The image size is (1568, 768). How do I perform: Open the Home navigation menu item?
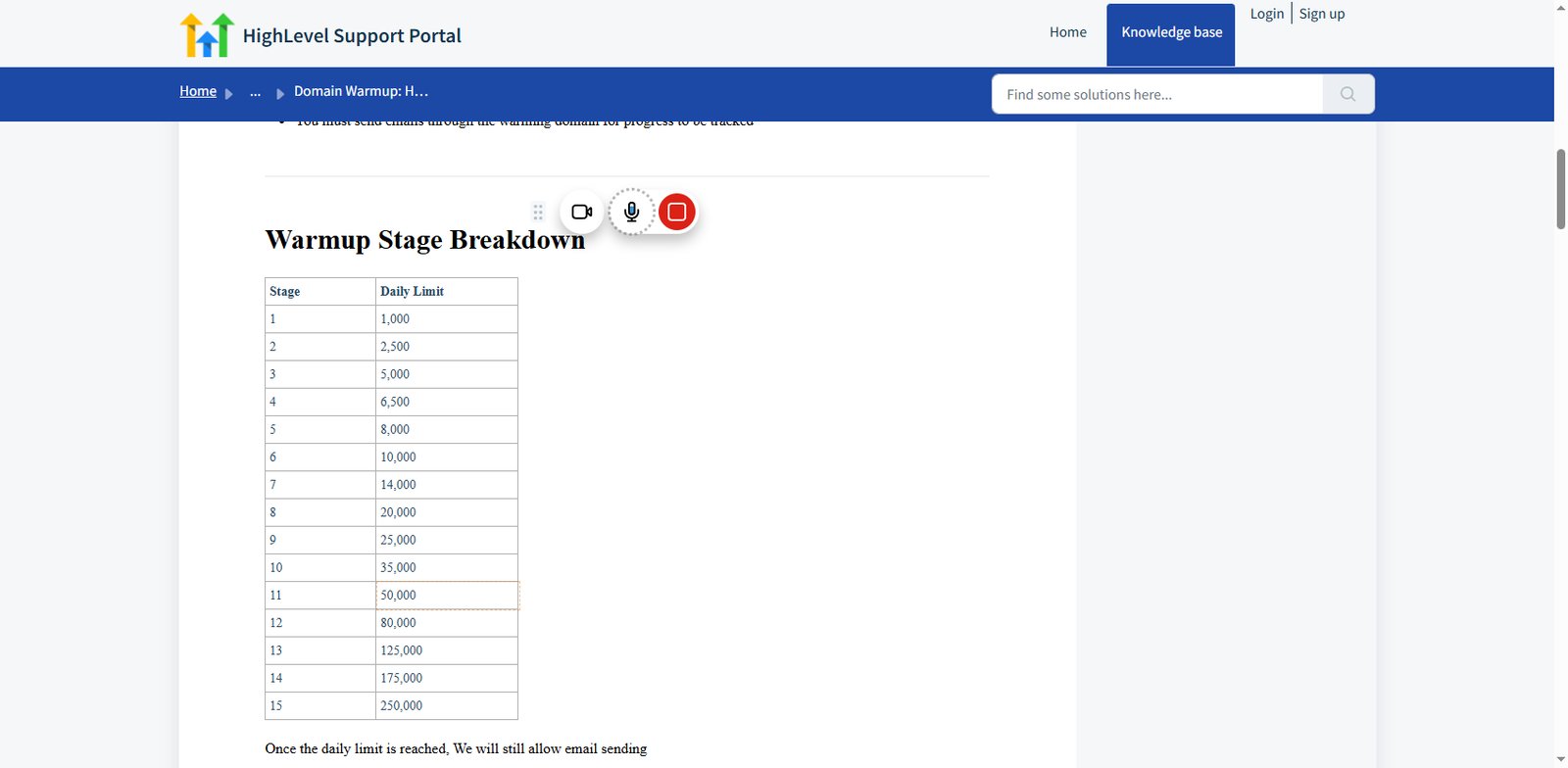point(1067,32)
